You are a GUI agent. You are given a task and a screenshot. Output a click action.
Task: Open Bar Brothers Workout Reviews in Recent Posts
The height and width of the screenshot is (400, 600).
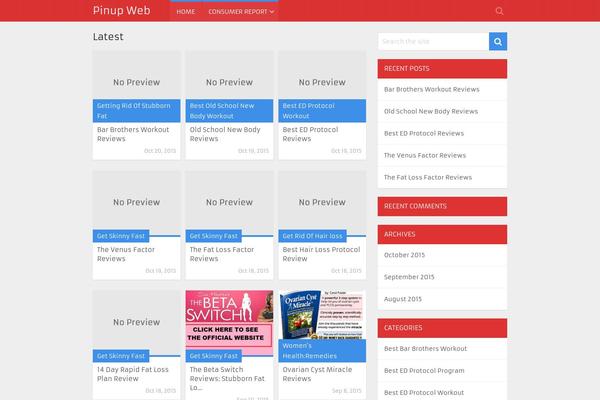coord(432,90)
